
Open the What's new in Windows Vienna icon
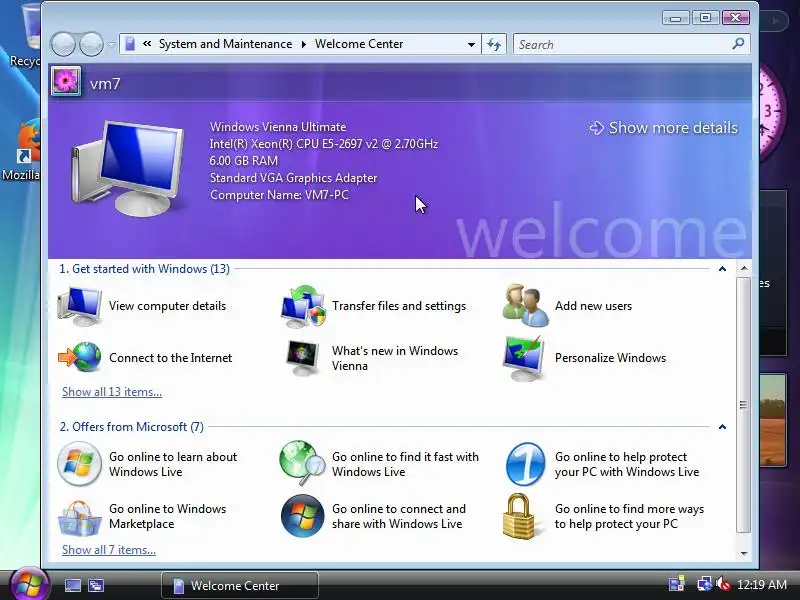click(x=303, y=358)
